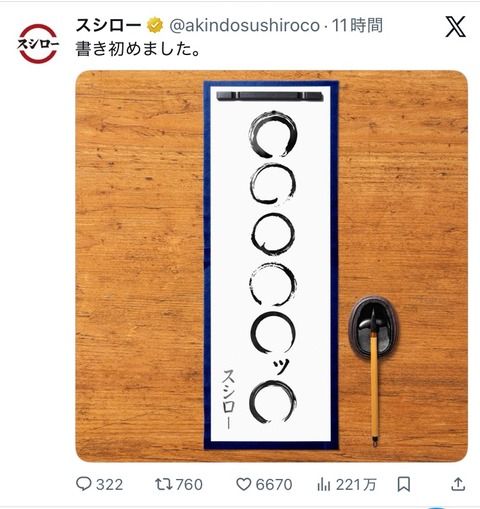The width and height of the screenshot is (480, 509).
Task: Click the repost count 760
Action: tap(189, 484)
